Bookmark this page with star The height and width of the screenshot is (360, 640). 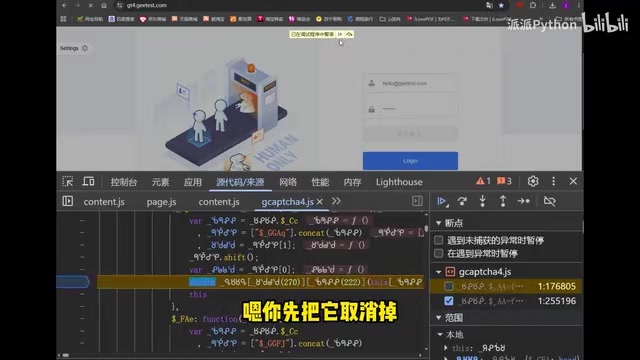click(x=501, y=5)
